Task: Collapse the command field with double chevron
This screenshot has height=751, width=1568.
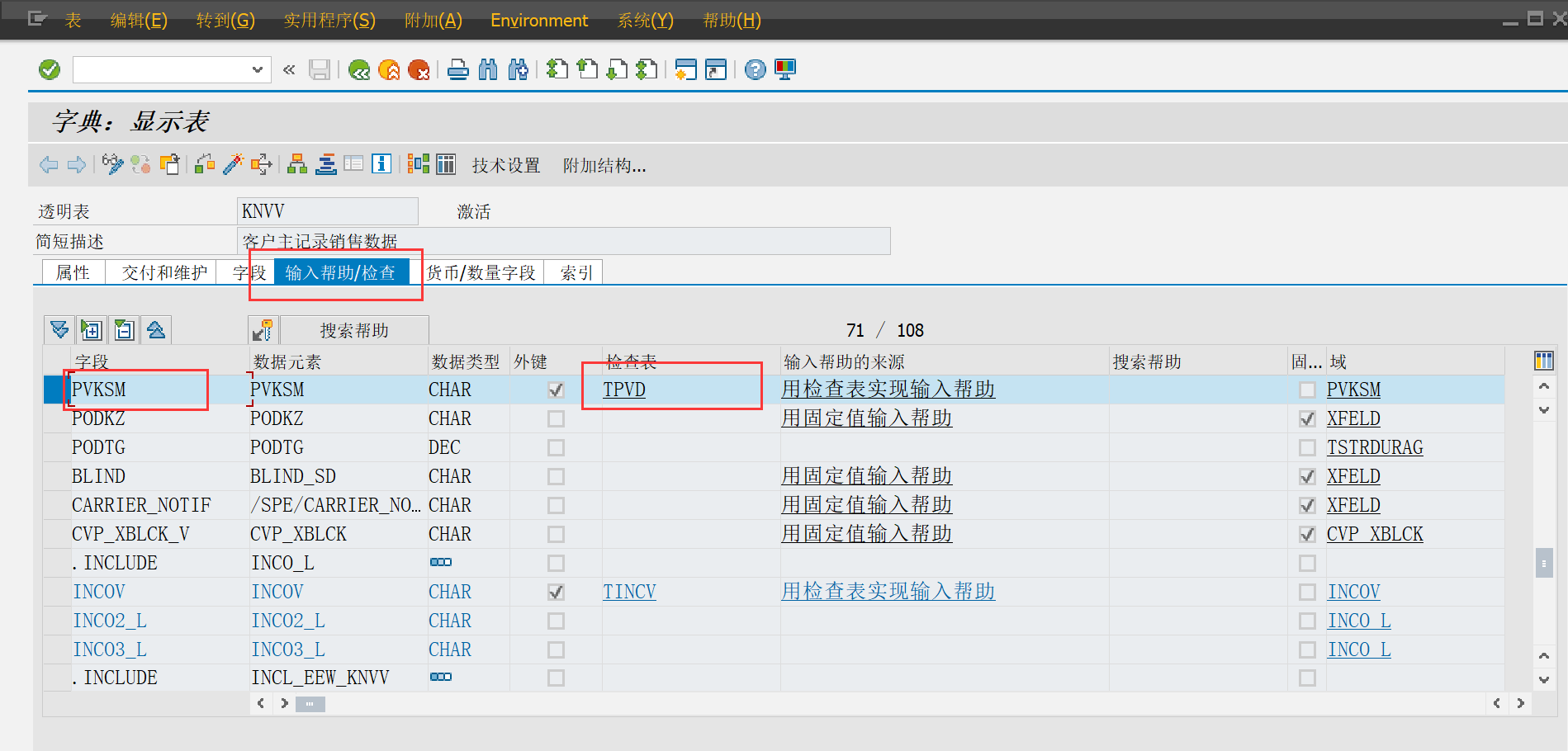Action: (289, 70)
